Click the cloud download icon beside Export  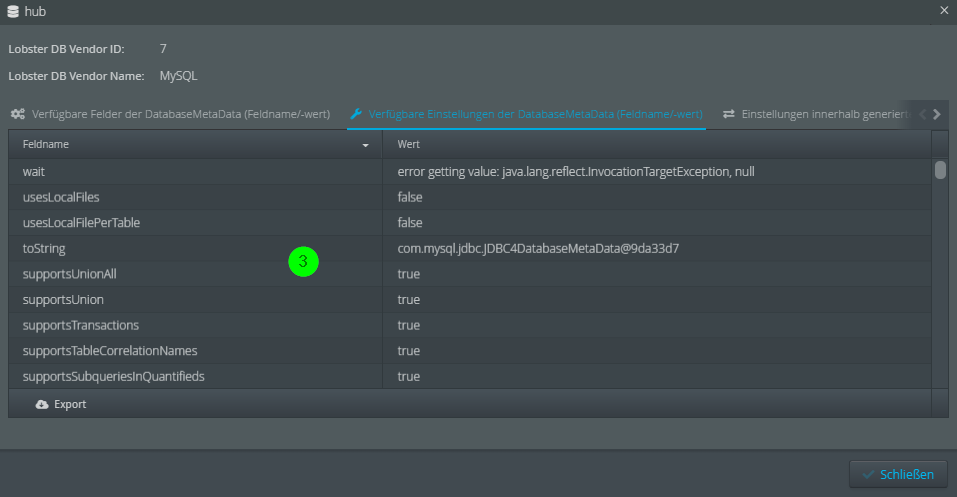pos(41,404)
